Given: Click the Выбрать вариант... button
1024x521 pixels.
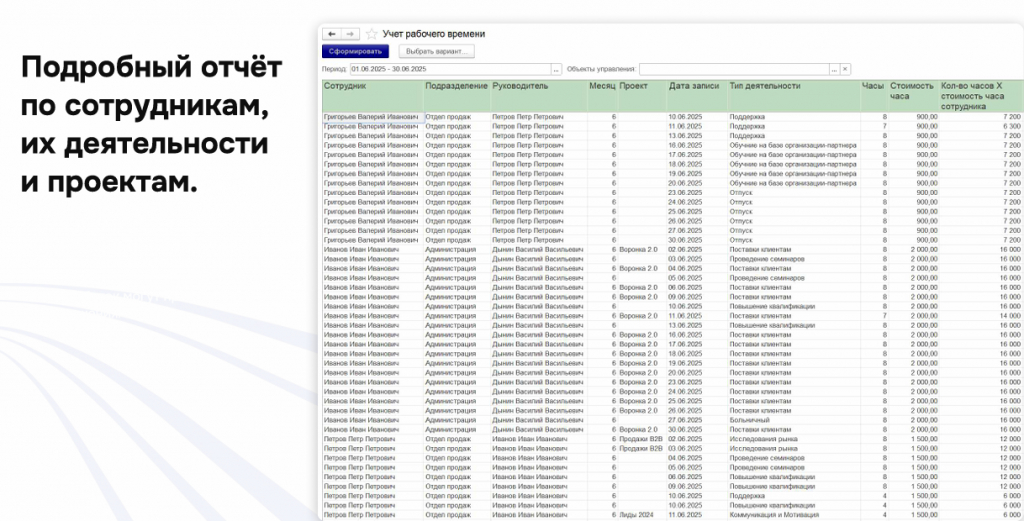Looking at the screenshot, I should (437, 52).
